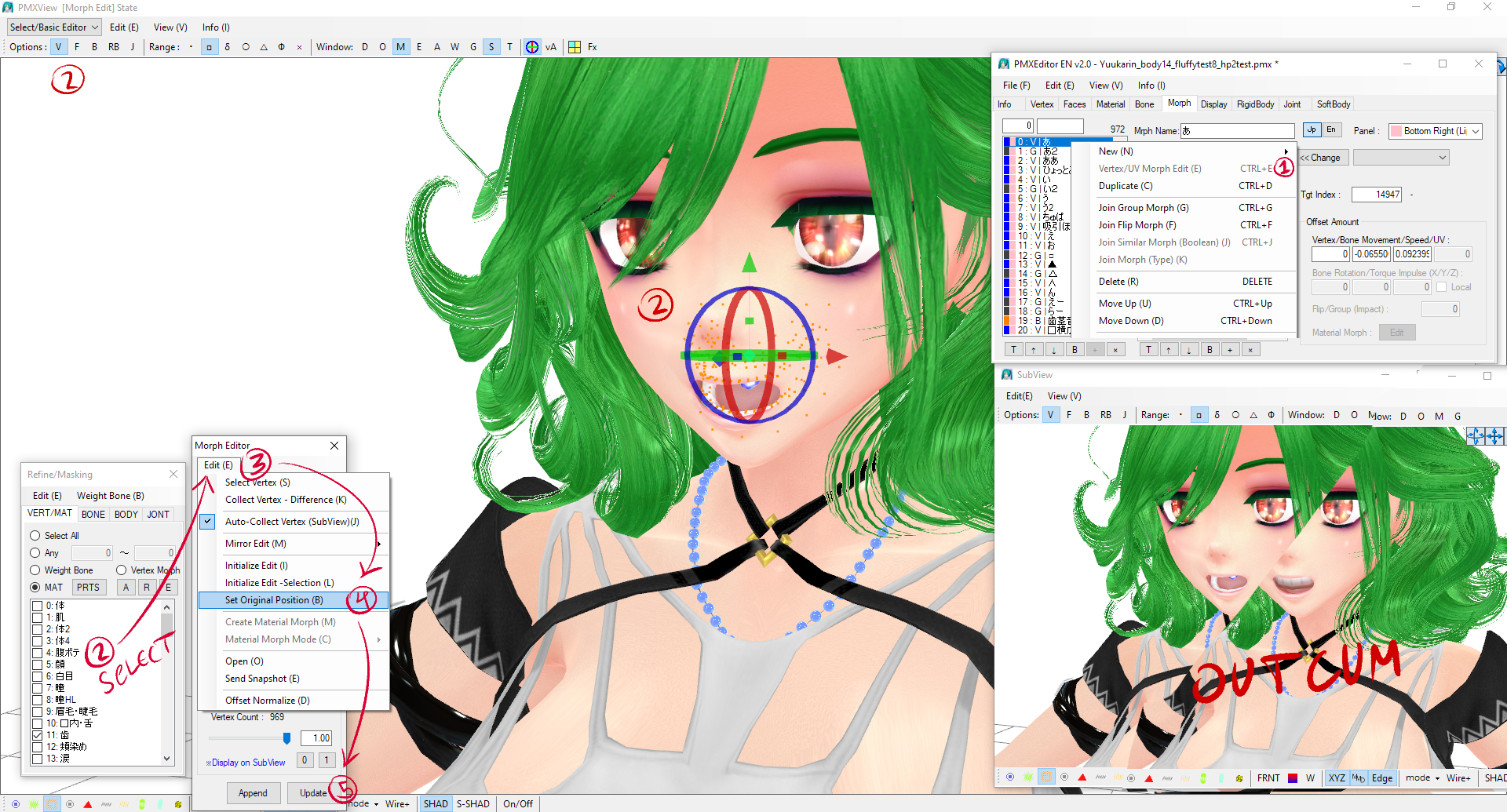The image size is (1507, 812).
Task: Expand the Mirror Edit (M) submenu
Action: pyautogui.click(x=292, y=544)
